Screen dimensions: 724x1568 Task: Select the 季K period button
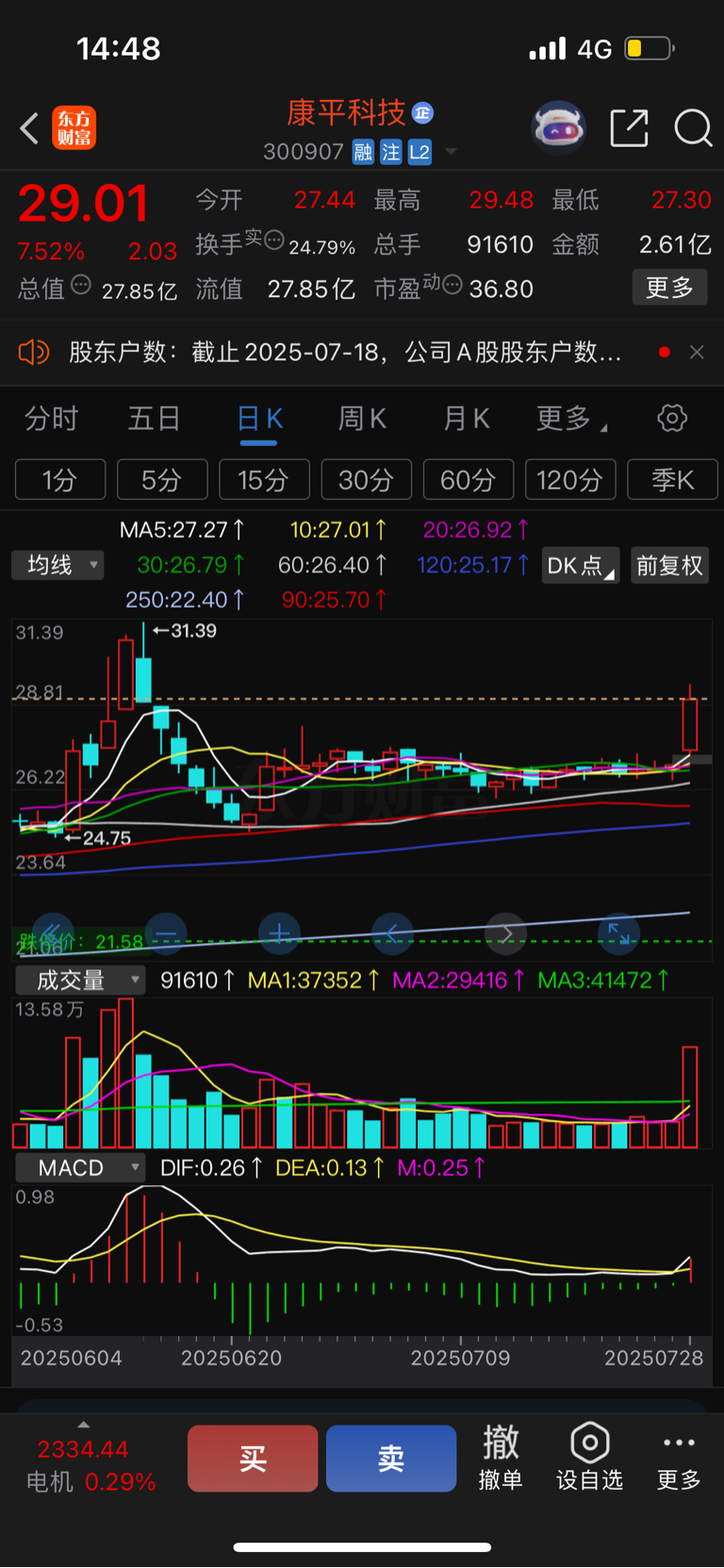[x=672, y=480]
